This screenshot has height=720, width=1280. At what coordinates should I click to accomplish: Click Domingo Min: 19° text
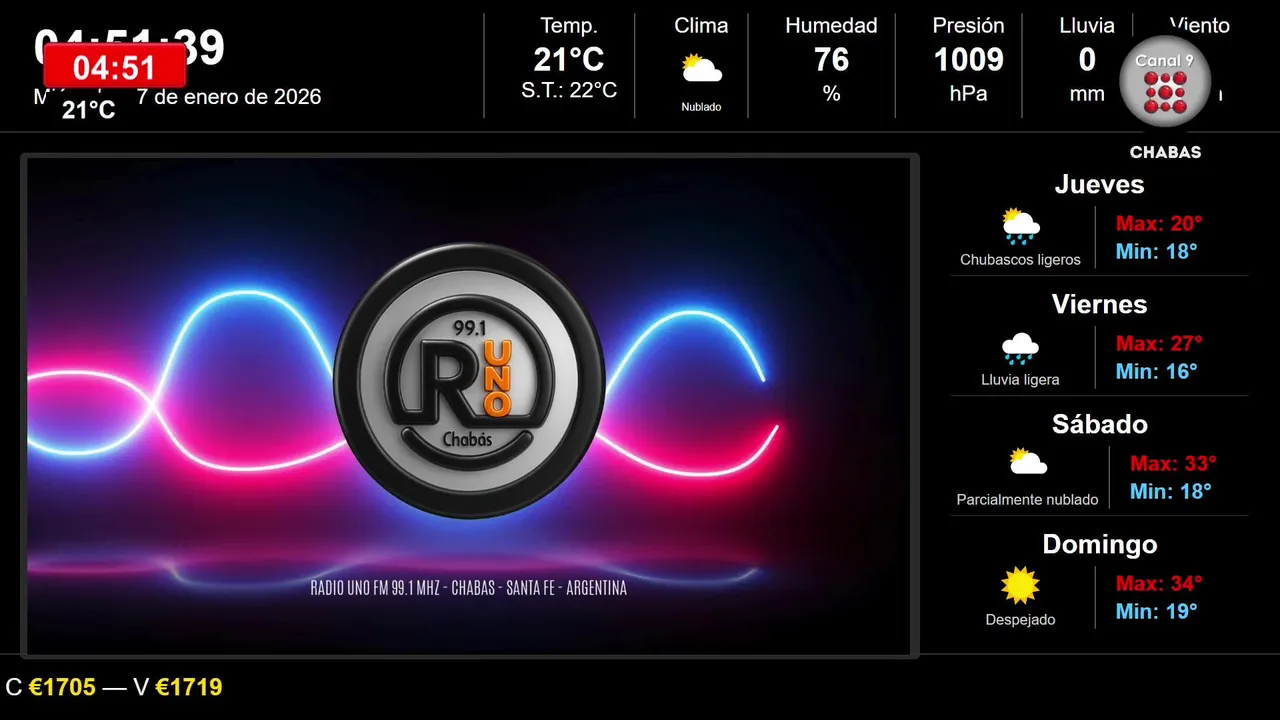point(1156,611)
